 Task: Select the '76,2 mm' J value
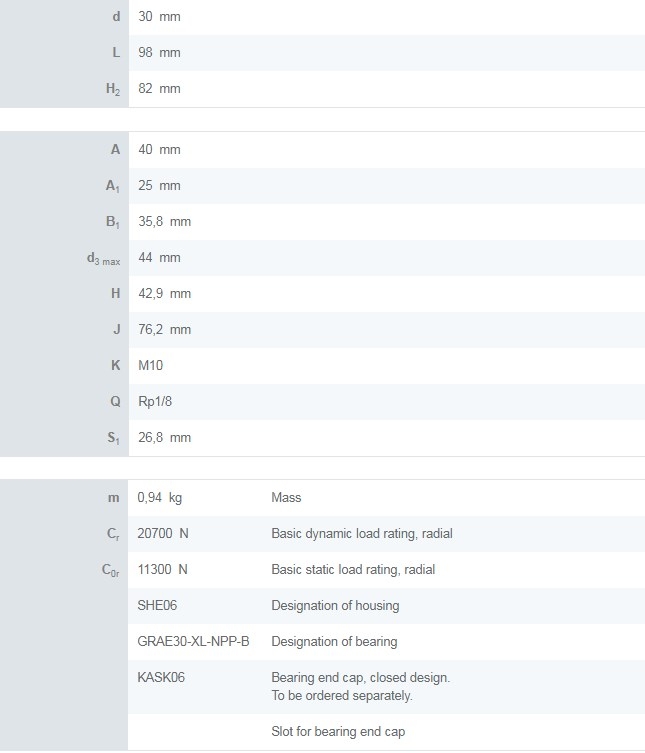(165, 330)
